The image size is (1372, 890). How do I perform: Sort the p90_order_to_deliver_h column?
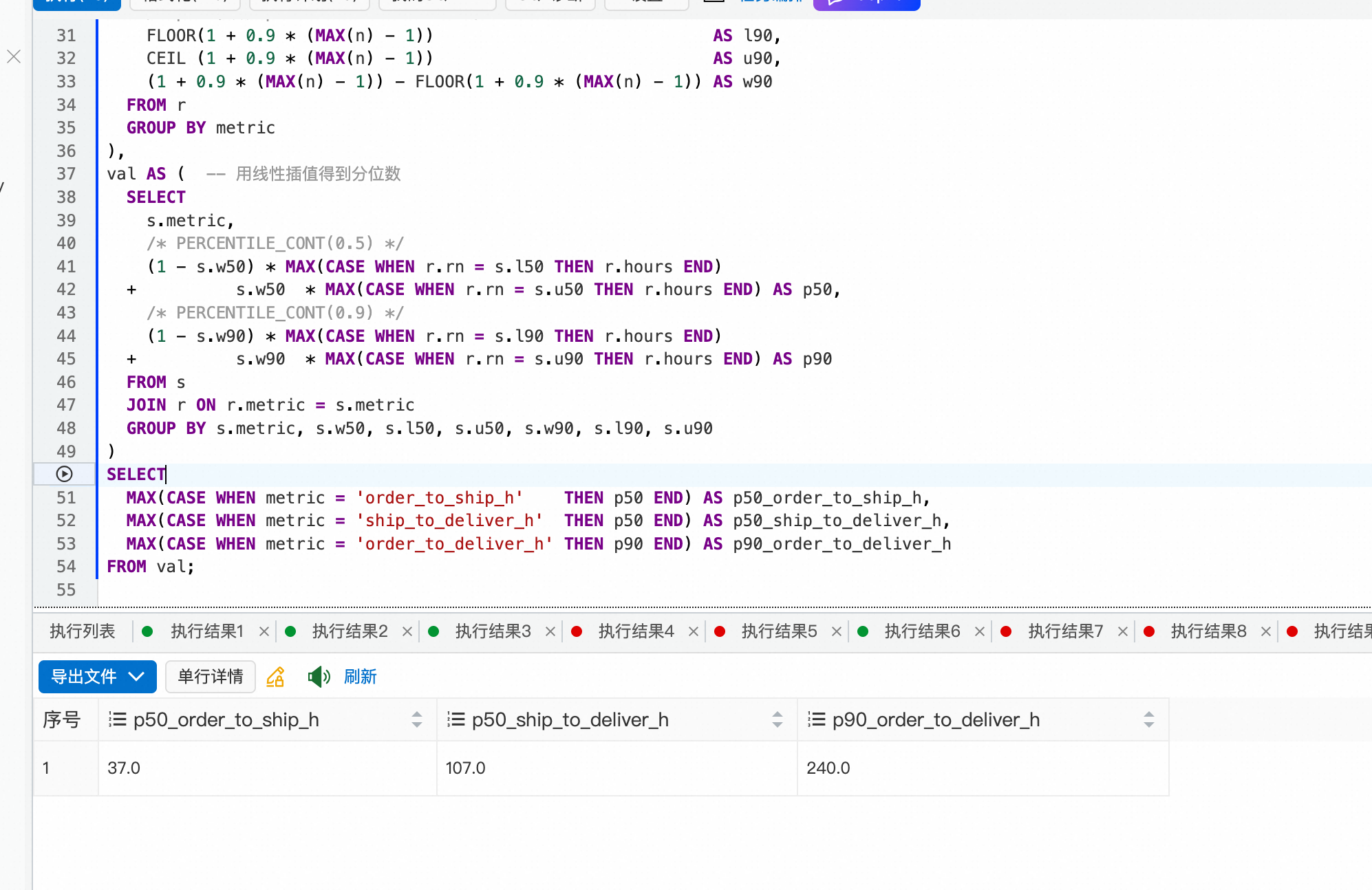pos(1148,719)
